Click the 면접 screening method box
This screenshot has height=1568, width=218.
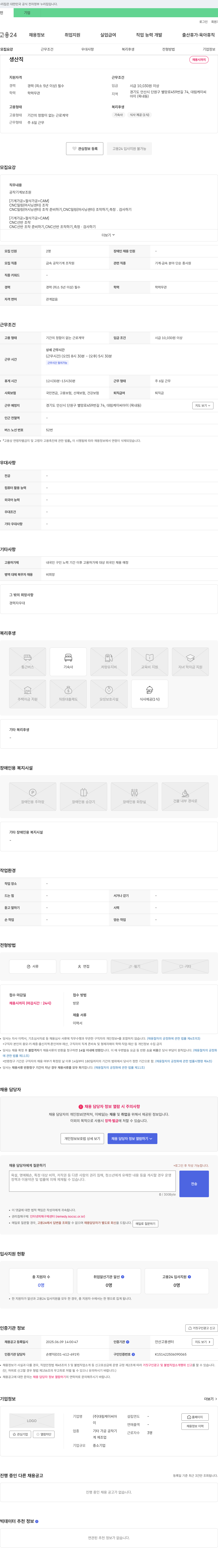[83, 967]
